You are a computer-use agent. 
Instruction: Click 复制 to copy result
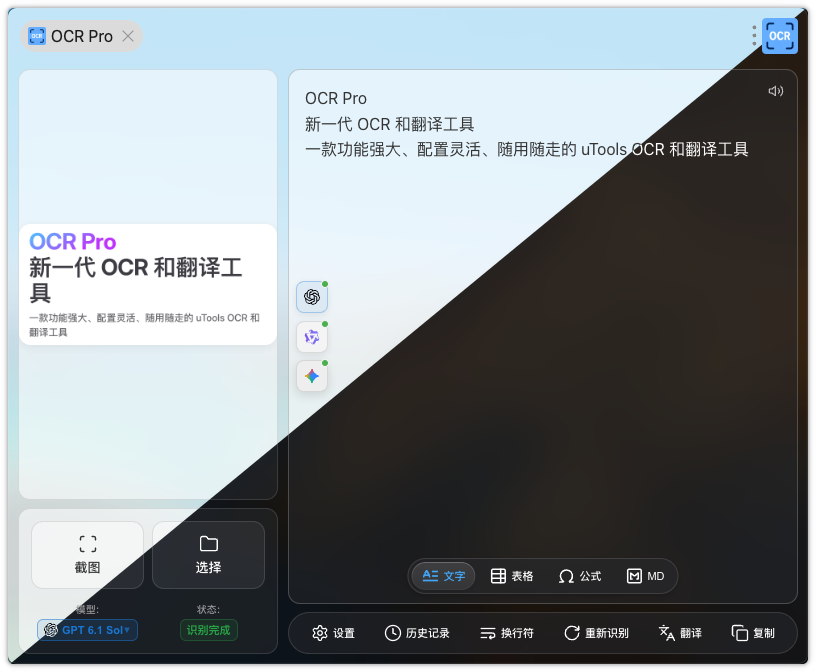click(753, 633)
